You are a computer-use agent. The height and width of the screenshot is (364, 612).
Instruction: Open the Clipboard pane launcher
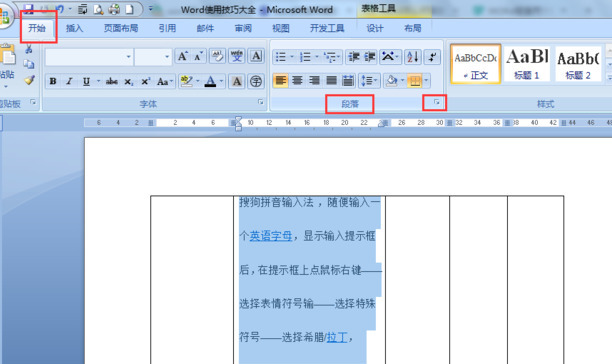(33, 102)
